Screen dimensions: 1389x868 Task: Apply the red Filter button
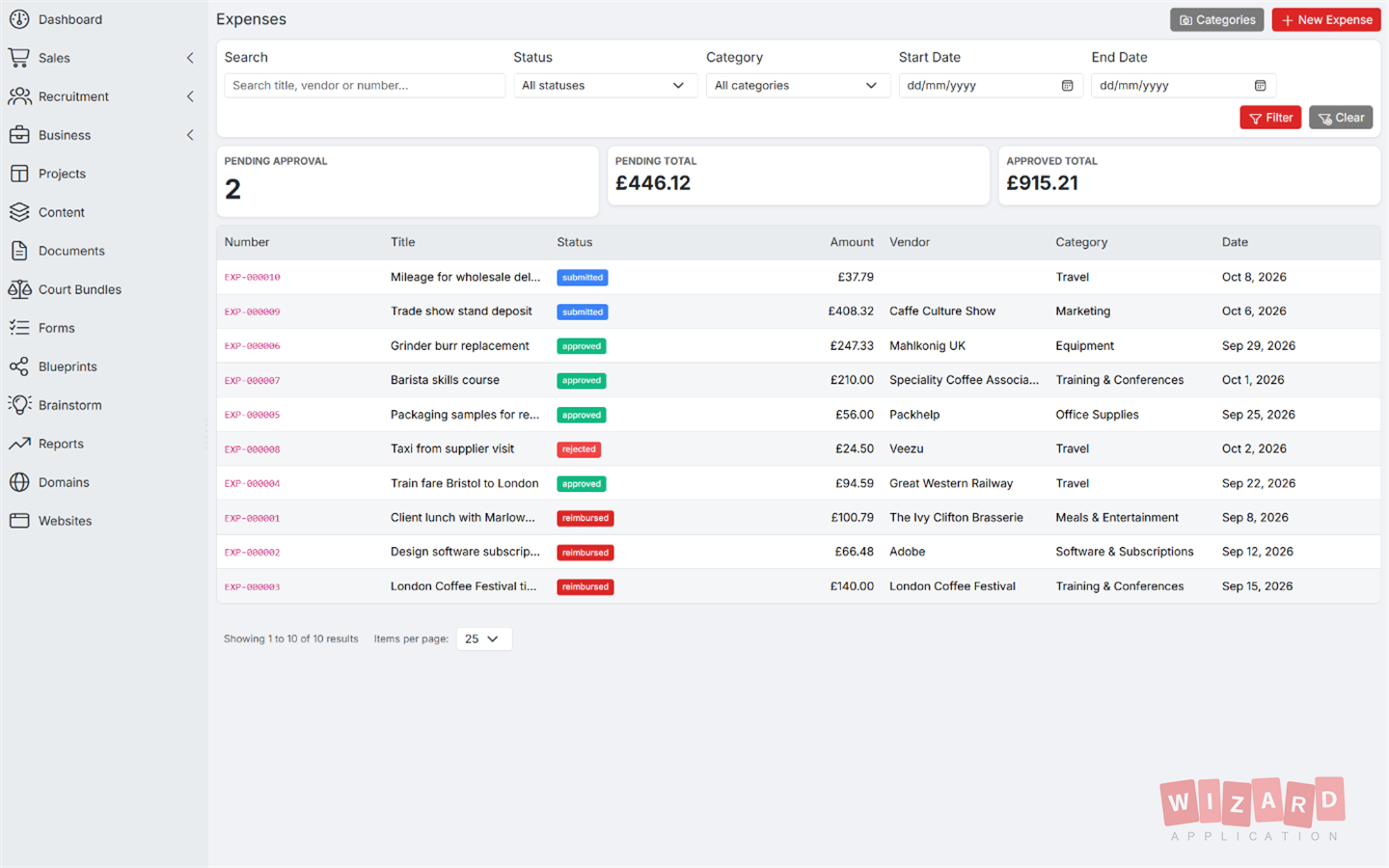coord(1270,118)
